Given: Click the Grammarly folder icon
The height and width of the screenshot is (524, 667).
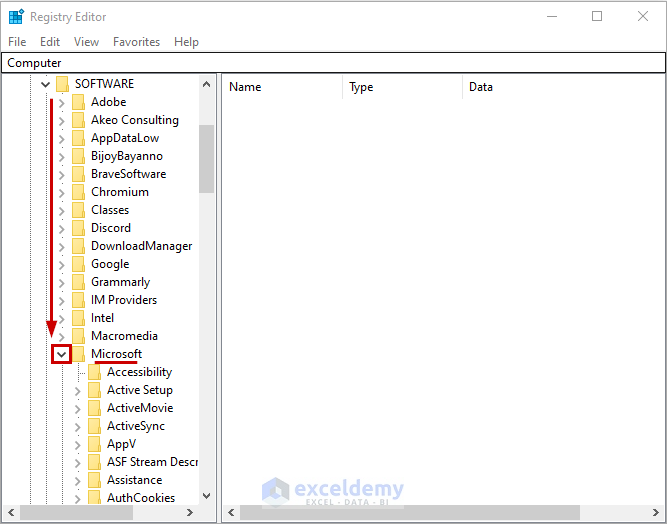Looking at the screenshot, I should [x=78, y=282].
